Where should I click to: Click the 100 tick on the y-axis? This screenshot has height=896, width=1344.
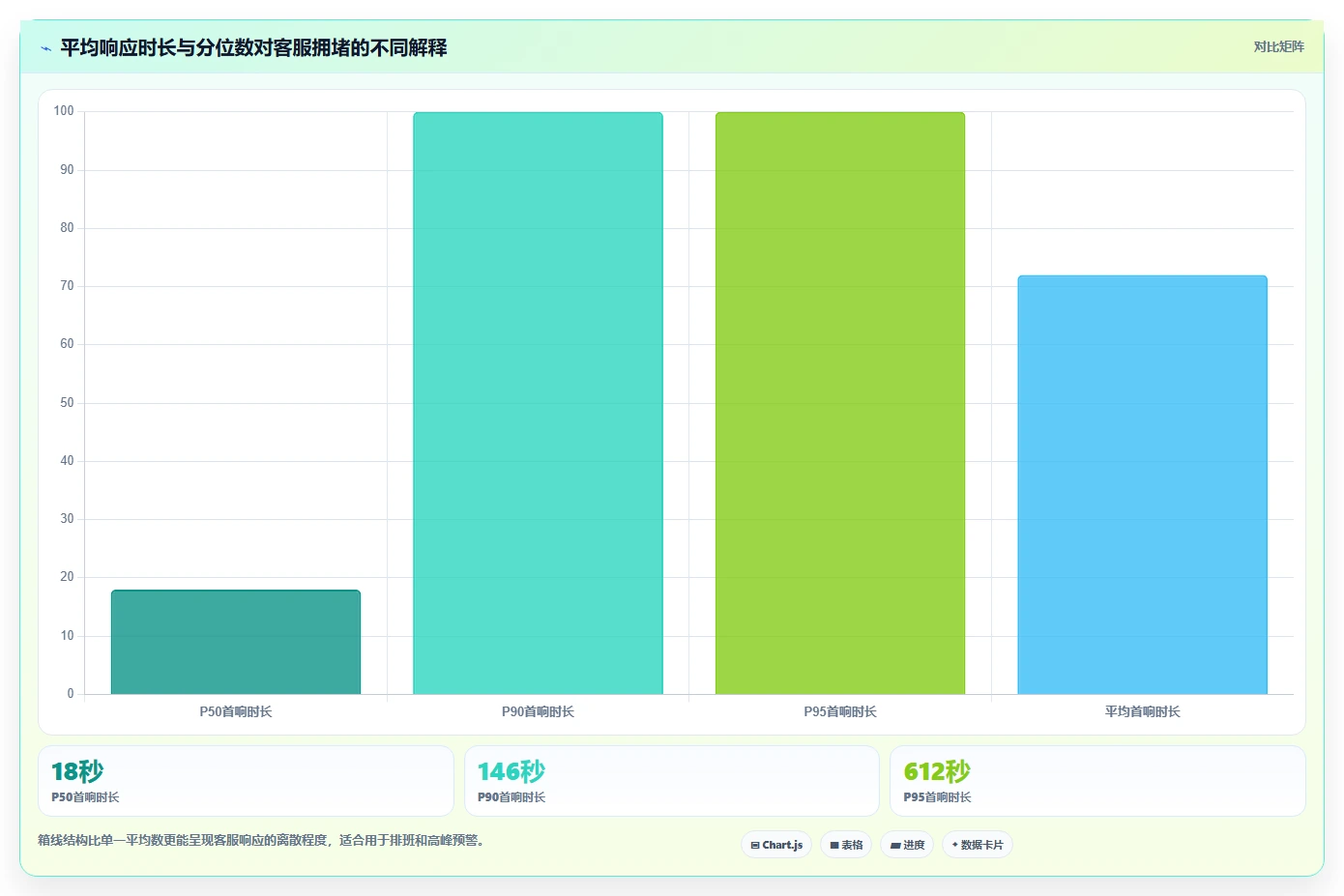click(x=64, y=111)
